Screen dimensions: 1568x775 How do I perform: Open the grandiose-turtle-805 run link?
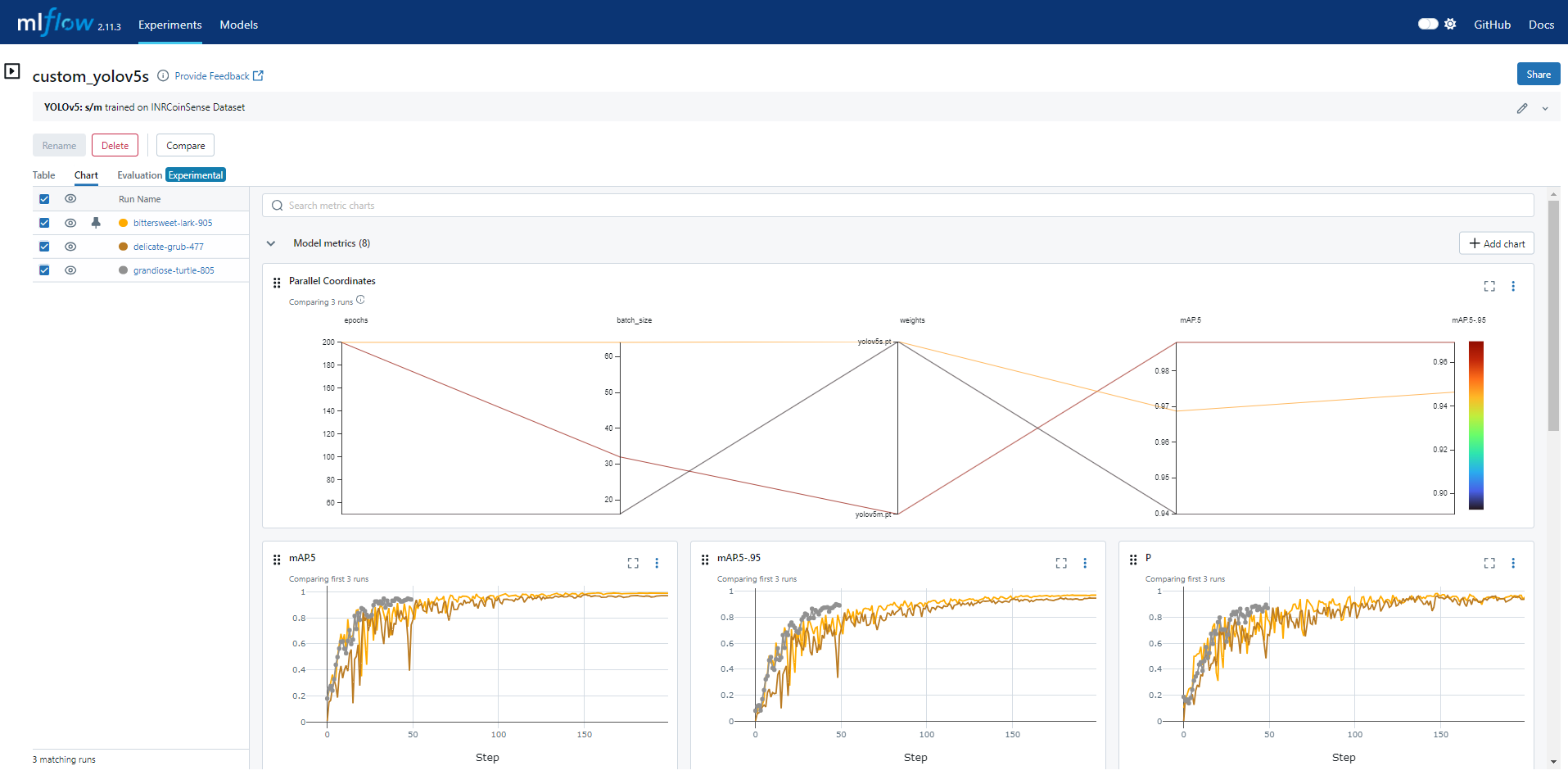tap(174, 270)
